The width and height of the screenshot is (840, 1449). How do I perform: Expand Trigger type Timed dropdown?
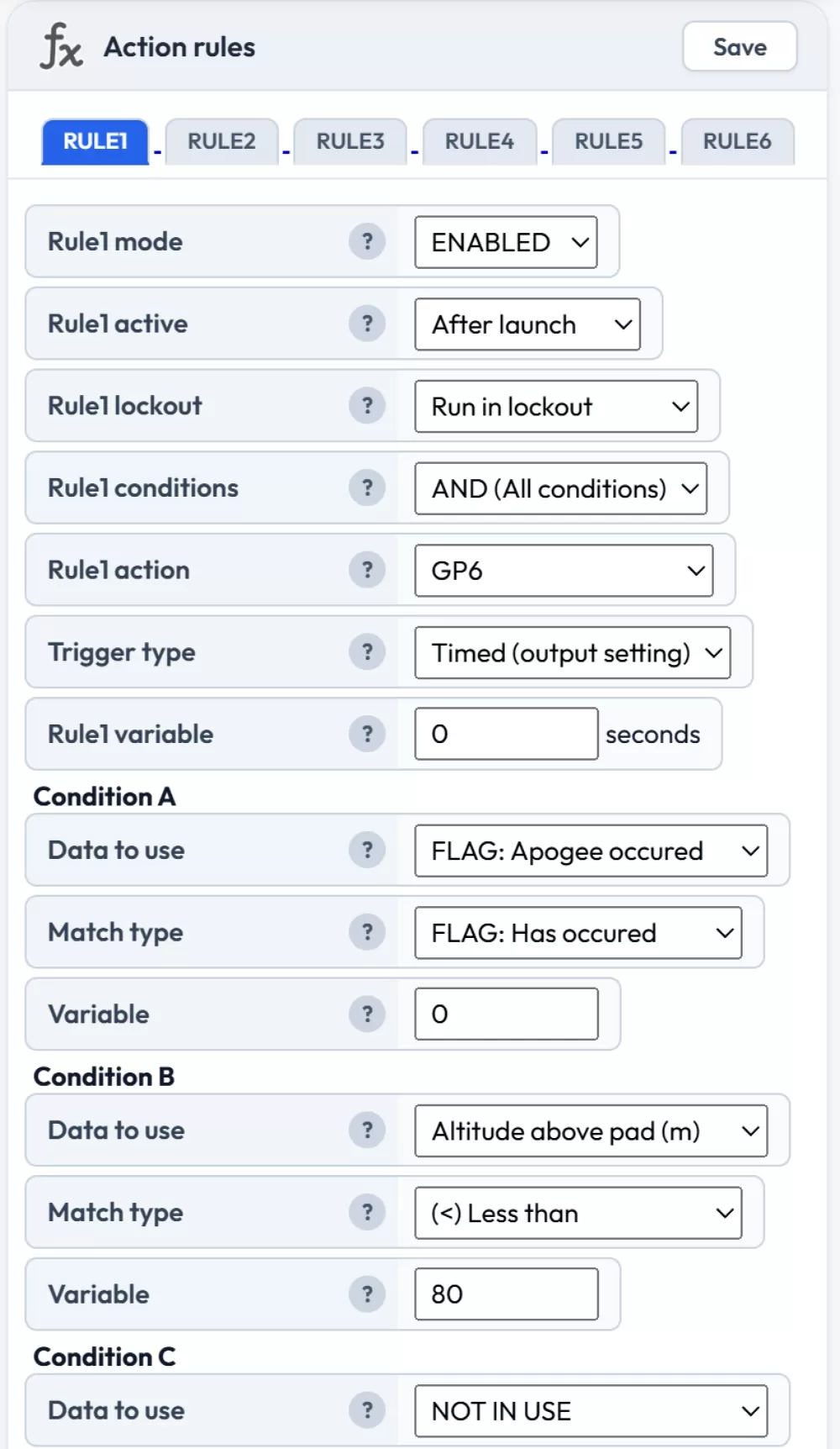click(572, 653)
